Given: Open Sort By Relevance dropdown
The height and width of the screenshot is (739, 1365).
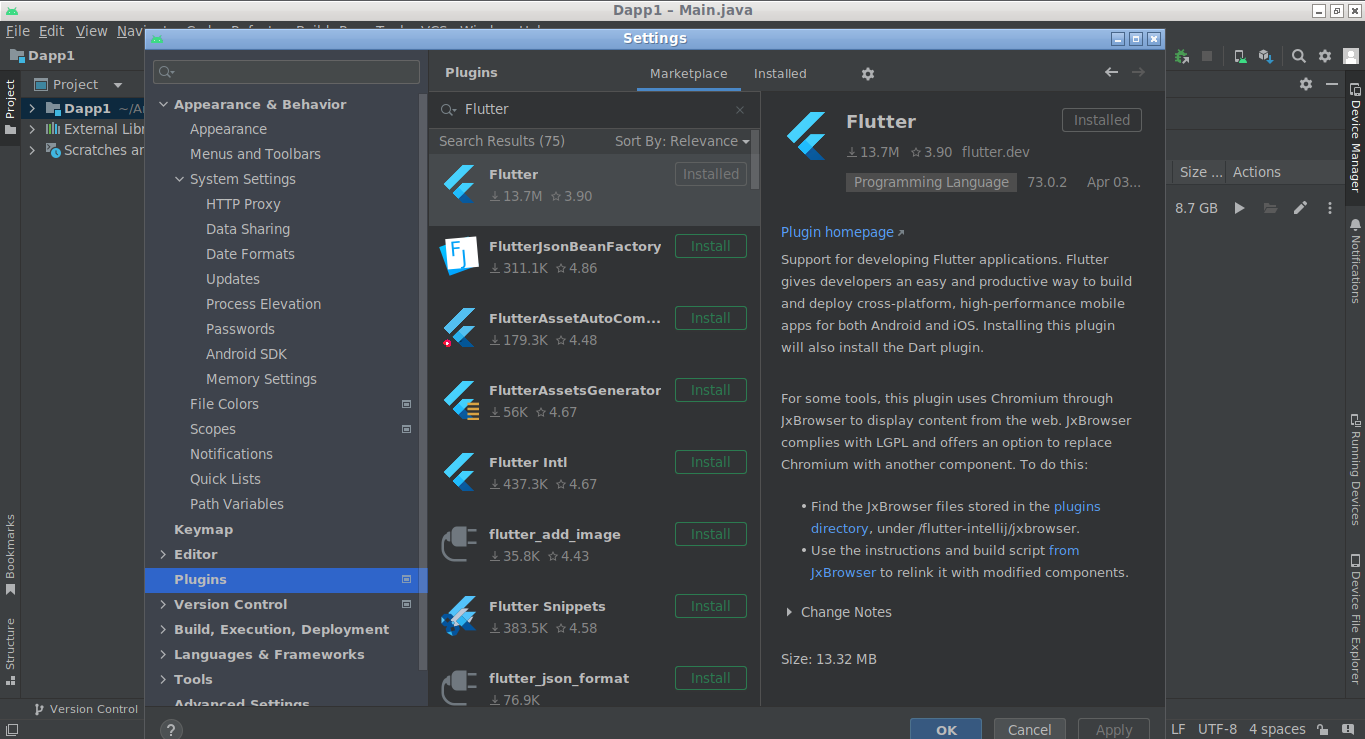Looking at the screenshot, I should click(x=682, y=141).
